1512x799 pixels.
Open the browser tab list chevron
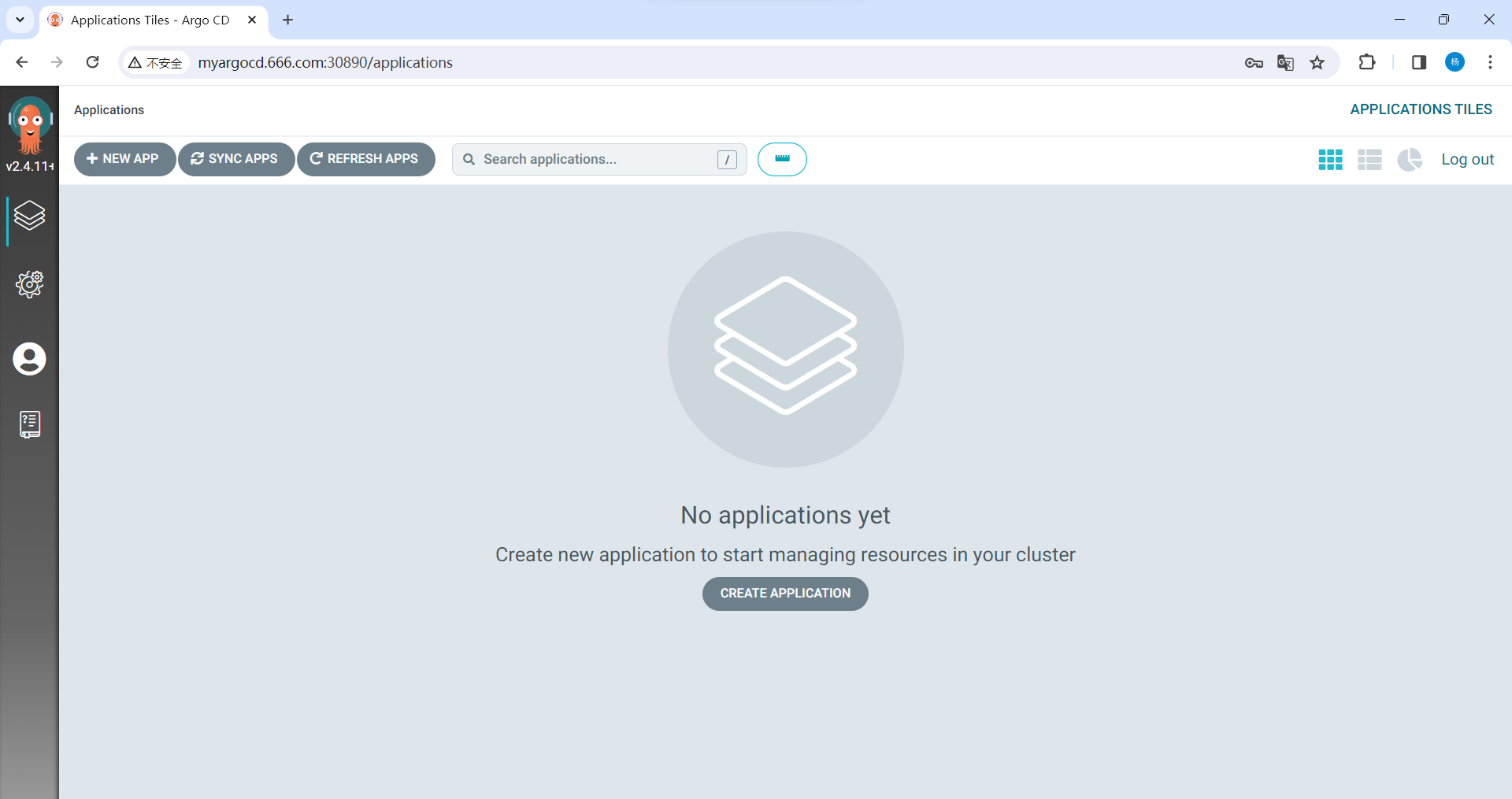coord(19,20)
